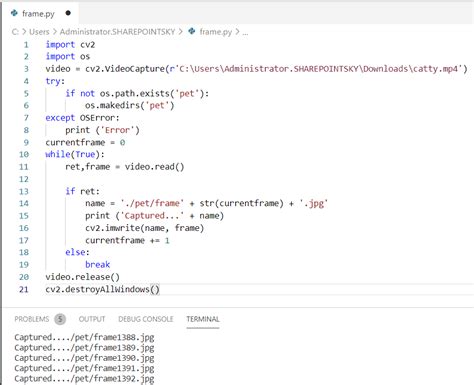The height and width of the screenshot is (385, 474).
Task: Click 'os.path.exists' on line 5
Action: (x=135, y=93)
